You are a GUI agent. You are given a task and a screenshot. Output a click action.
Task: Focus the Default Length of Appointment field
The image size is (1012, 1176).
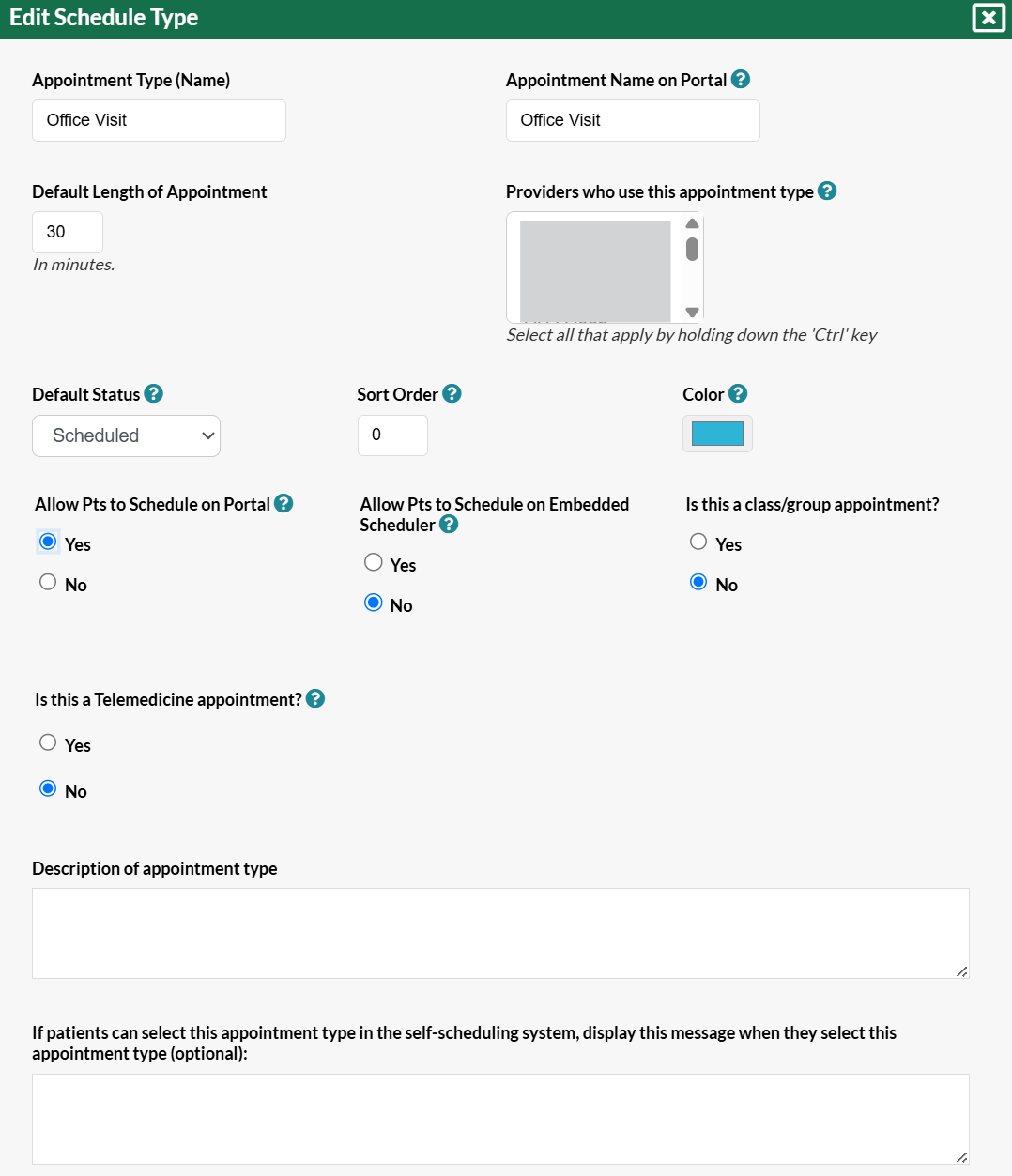[68, 233]
